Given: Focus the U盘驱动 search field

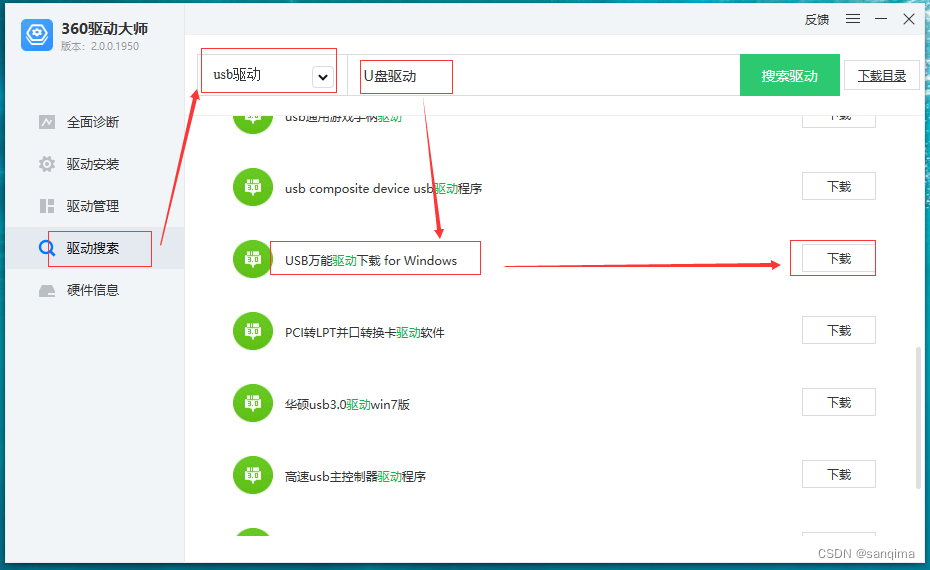Looking at the screenshot, I should click(x=543, y=75).
